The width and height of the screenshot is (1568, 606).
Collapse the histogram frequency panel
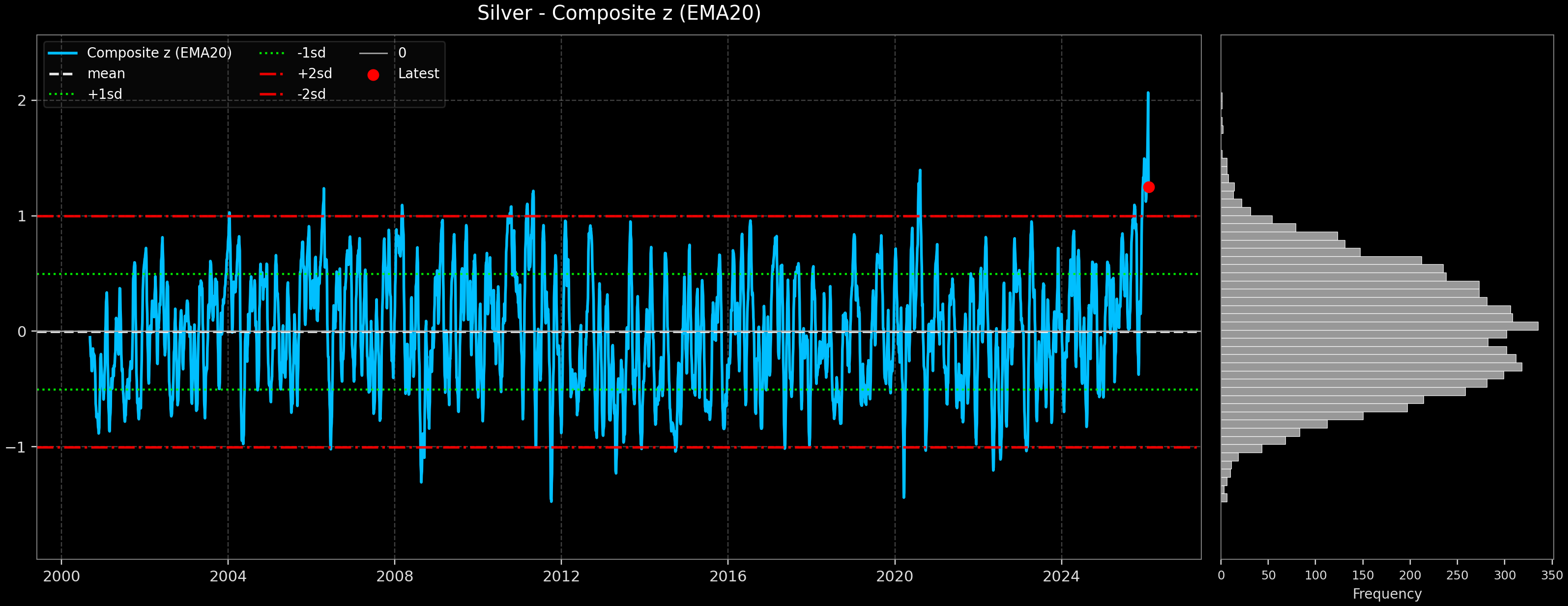click(x=1388, y=304)
